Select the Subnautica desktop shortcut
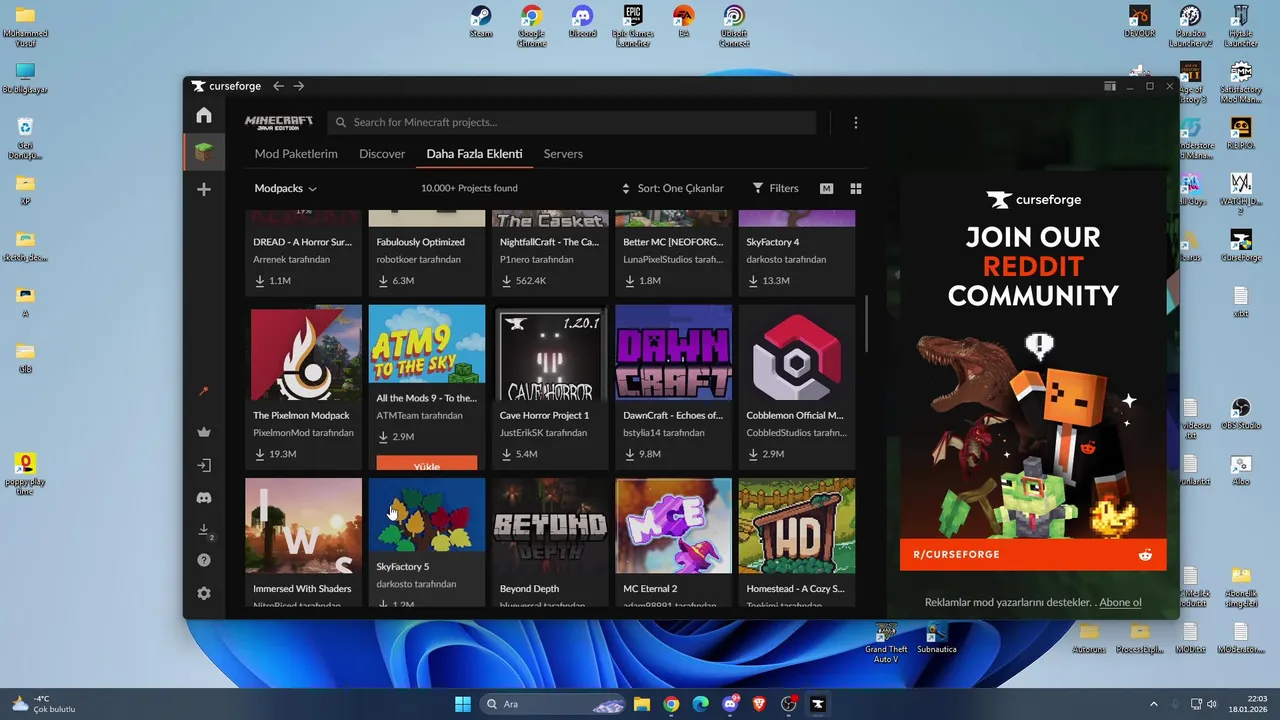The height and width of the screenshot is (720, 1280). 937,637
